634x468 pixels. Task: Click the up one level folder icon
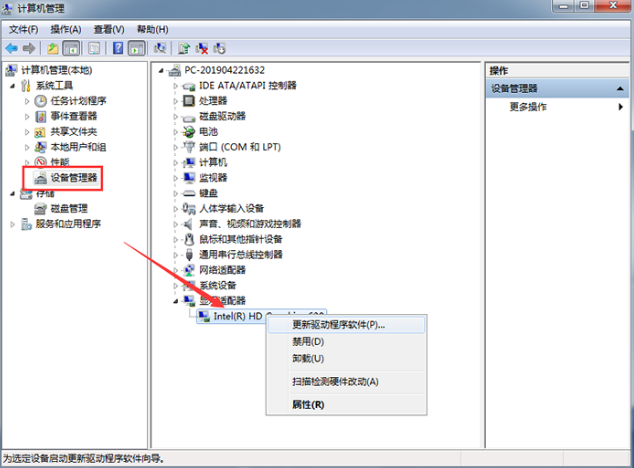tap(52, 47)
